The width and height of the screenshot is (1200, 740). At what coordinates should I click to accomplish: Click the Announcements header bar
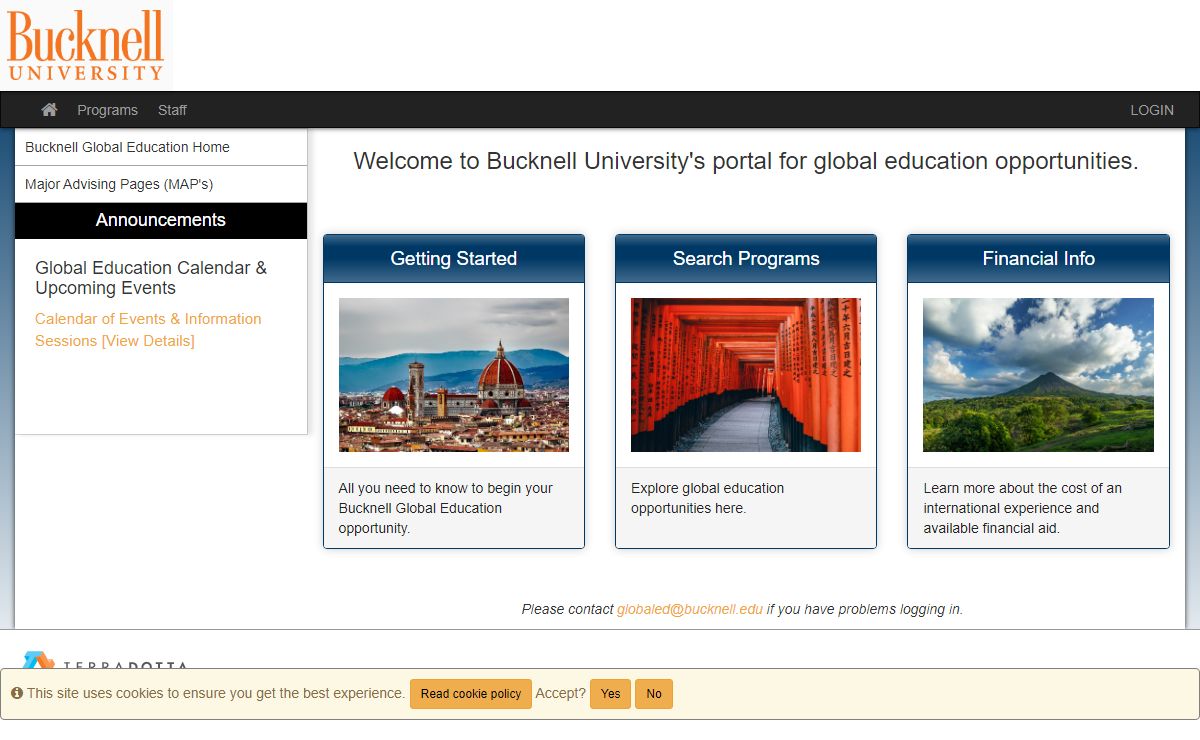coord(161,220)
